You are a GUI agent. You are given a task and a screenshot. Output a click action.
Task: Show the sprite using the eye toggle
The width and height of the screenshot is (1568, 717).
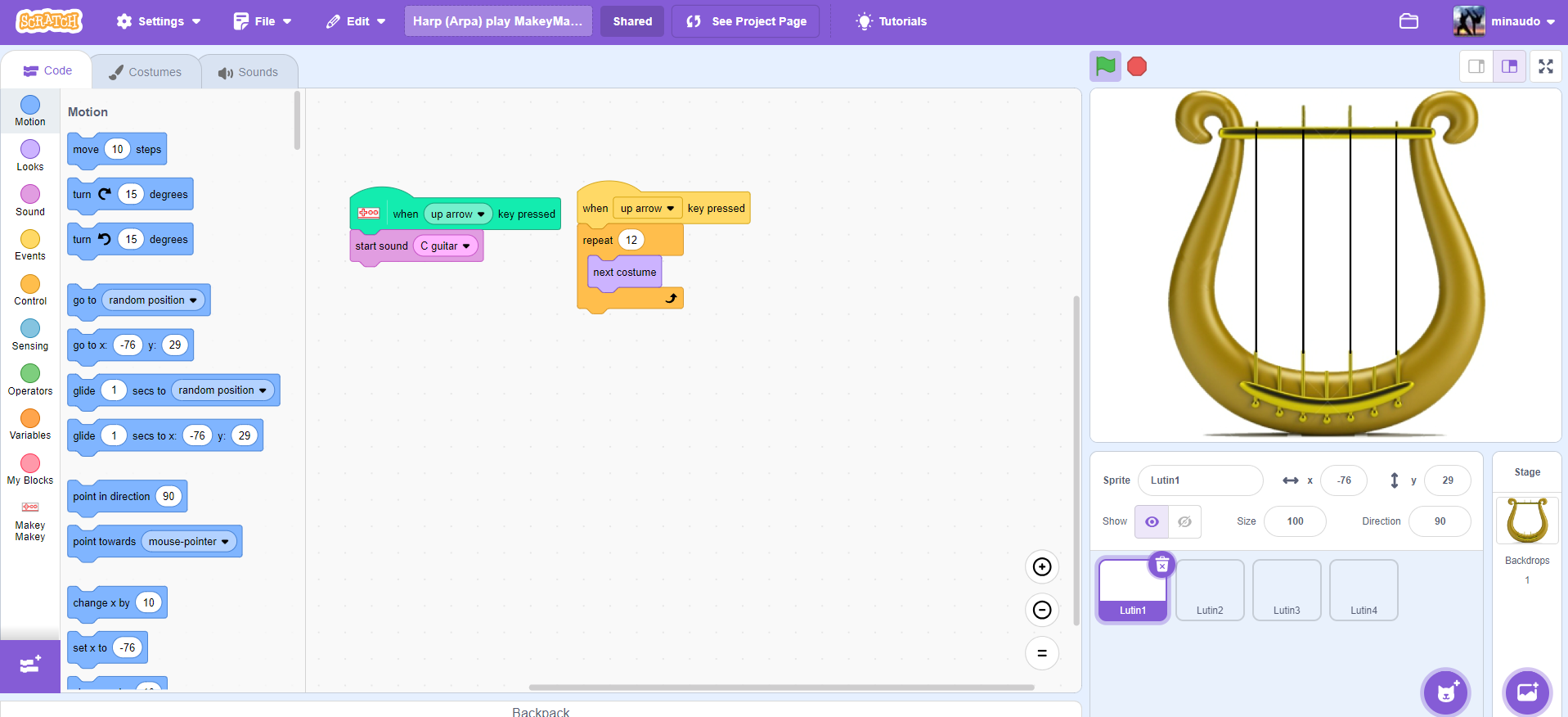[x=1152, y=521]
